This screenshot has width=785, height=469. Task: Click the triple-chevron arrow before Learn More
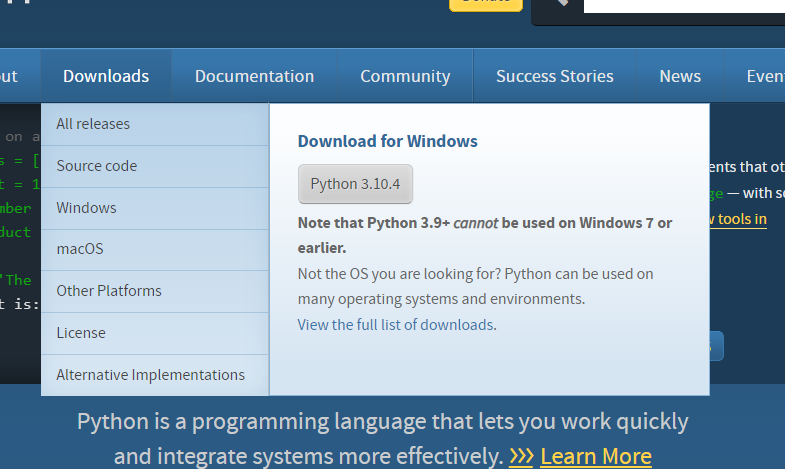pyautogui.click(x=521, y=456)
